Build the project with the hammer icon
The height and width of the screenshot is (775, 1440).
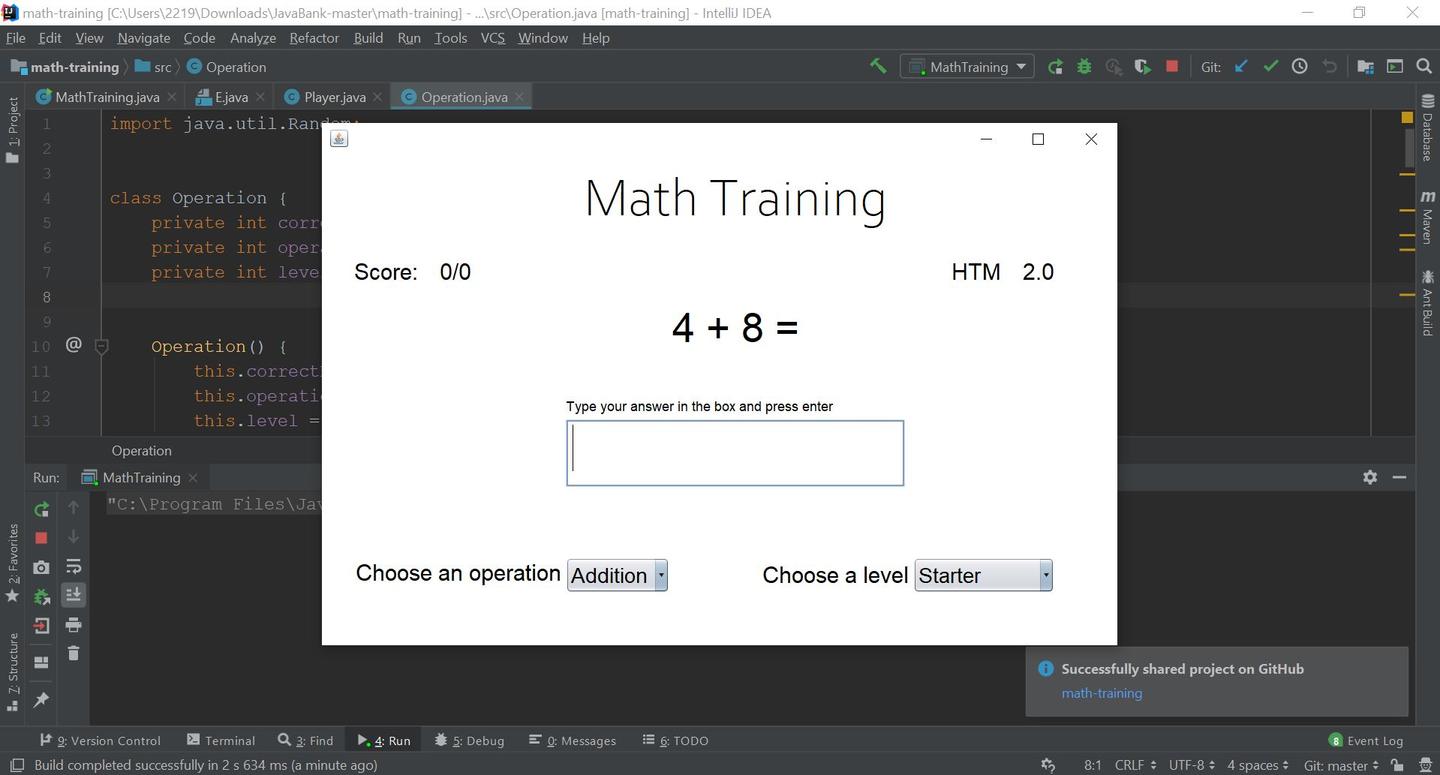pos(878,66)
